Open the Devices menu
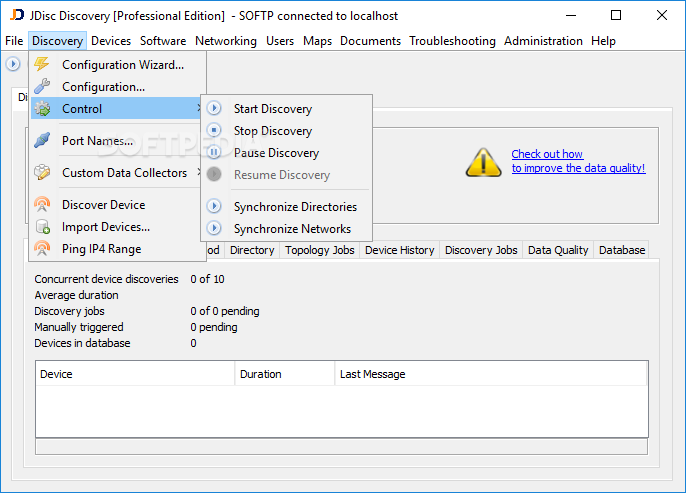686x493 pixels. 111,41
